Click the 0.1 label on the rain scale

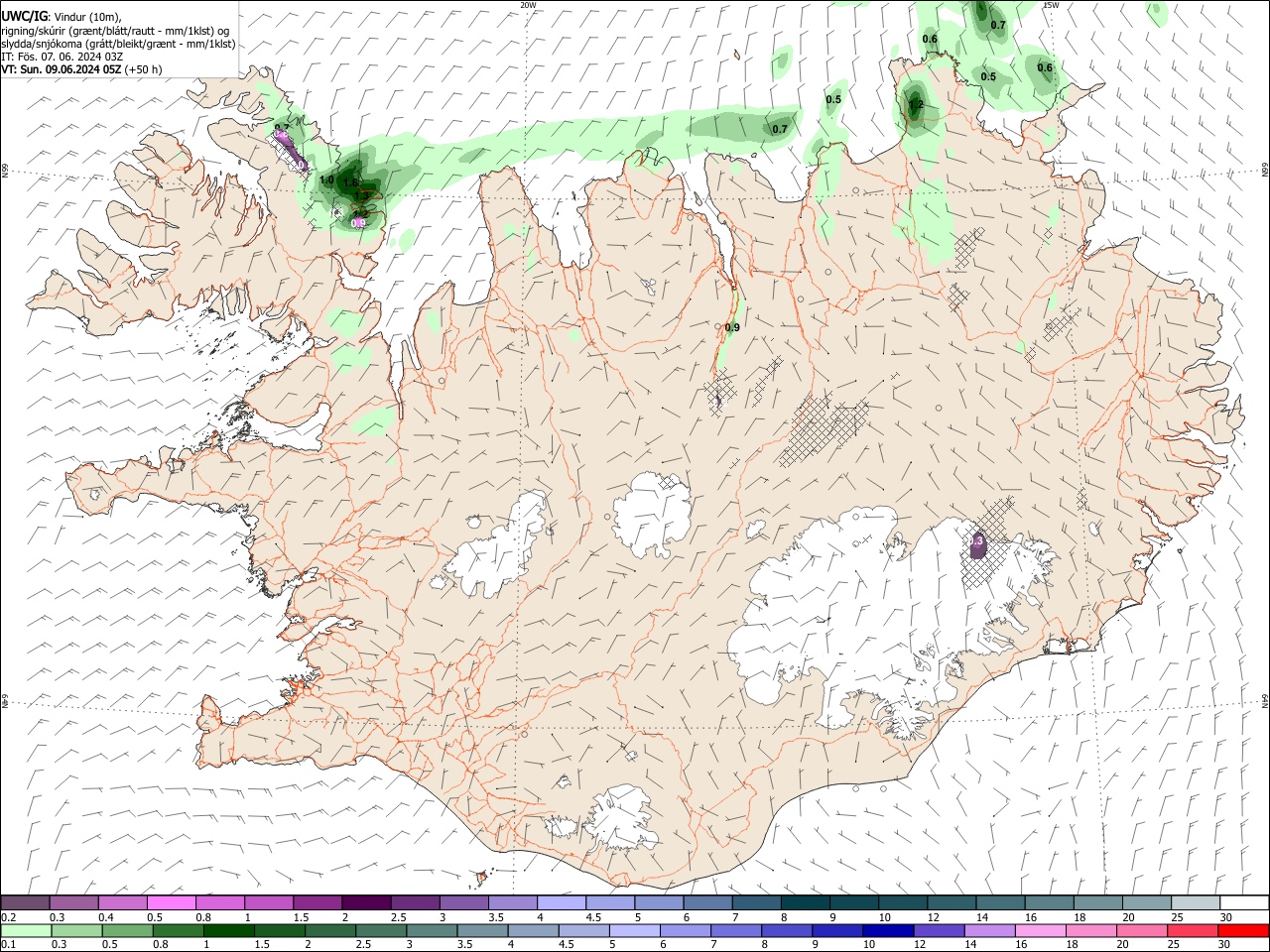pyautogui.click(x=9, y=945)
